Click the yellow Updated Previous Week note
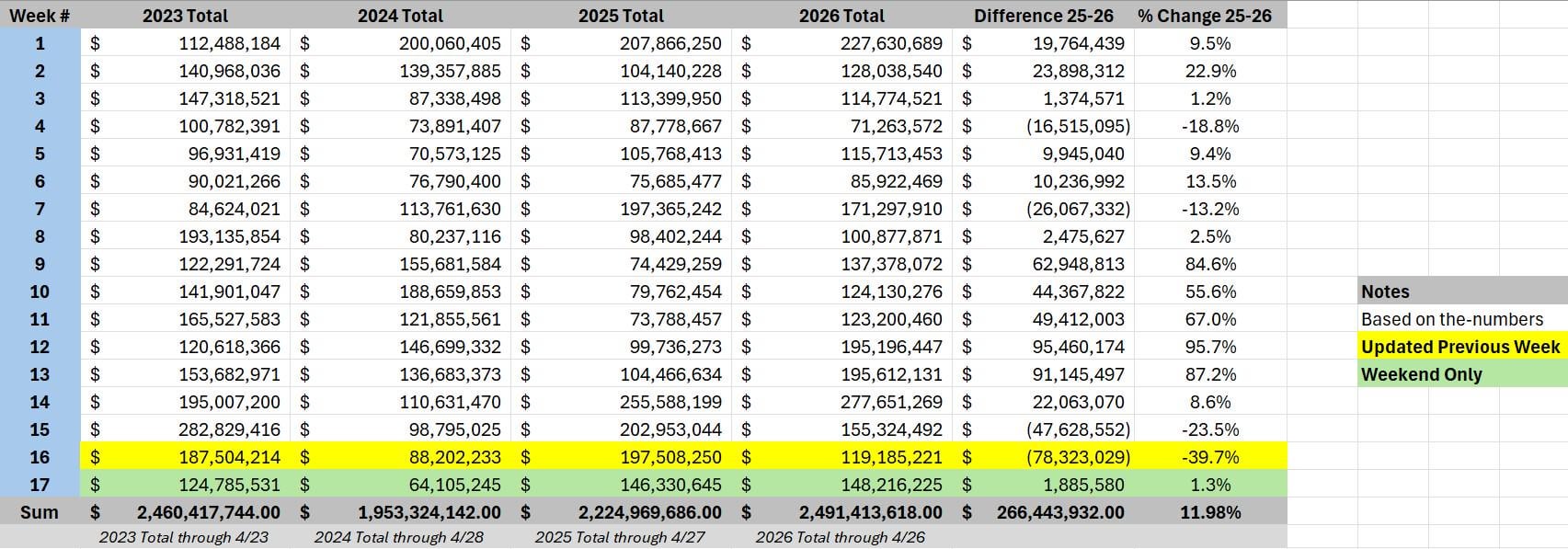 (1460, 347)
